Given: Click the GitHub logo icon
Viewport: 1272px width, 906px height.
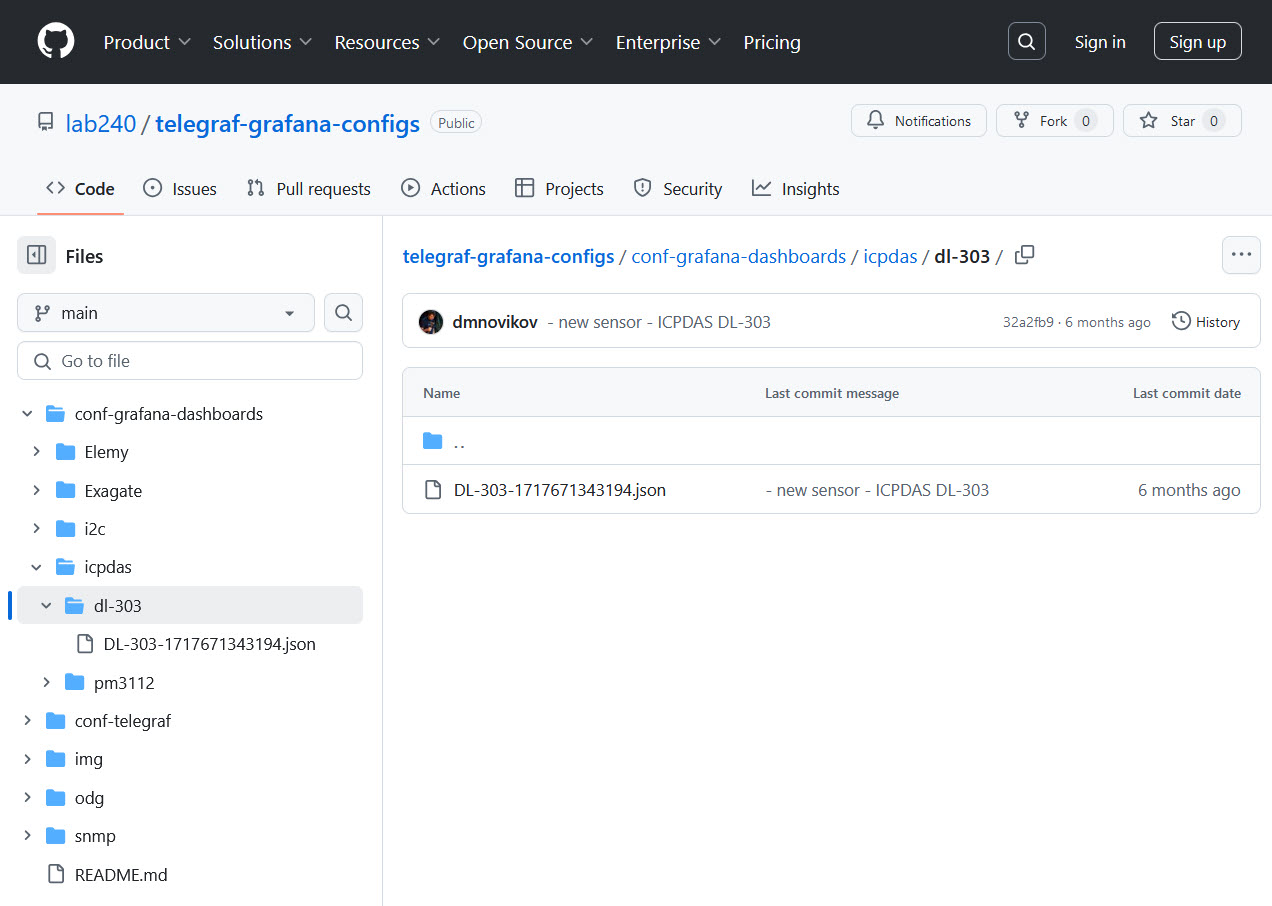Looking at the screenshot, I should 55,41.
